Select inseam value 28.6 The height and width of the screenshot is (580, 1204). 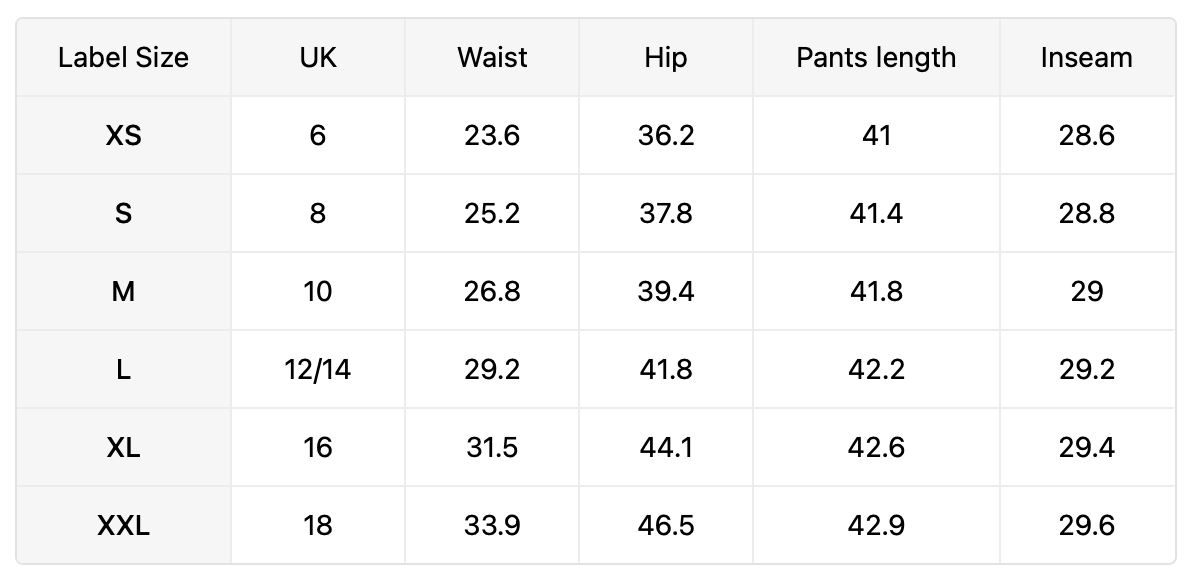click(x=1087, y=135)
